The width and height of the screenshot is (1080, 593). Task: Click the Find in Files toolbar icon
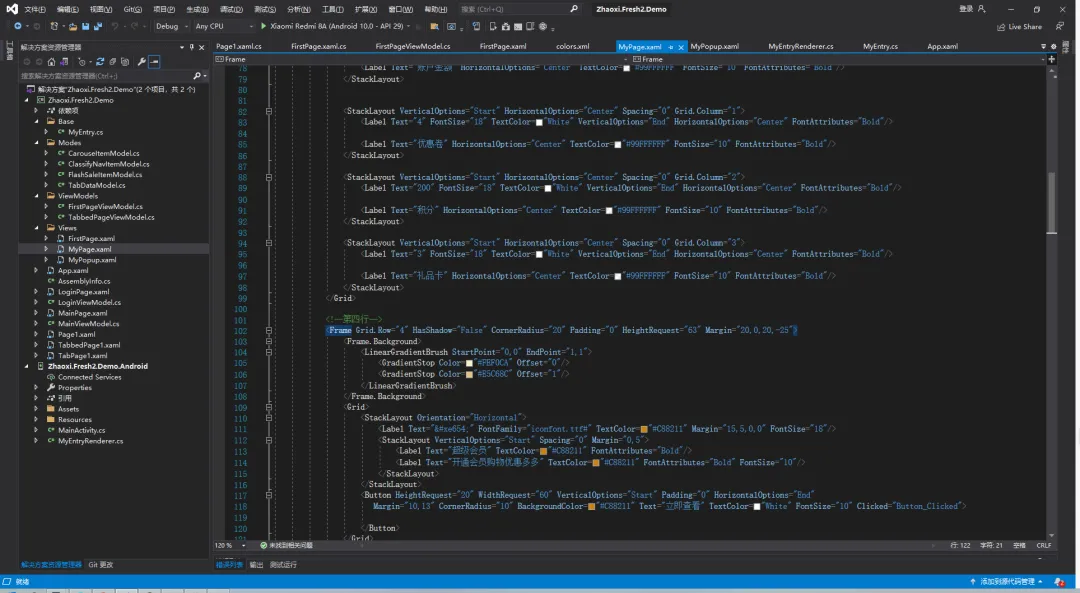tap(435, 26)
